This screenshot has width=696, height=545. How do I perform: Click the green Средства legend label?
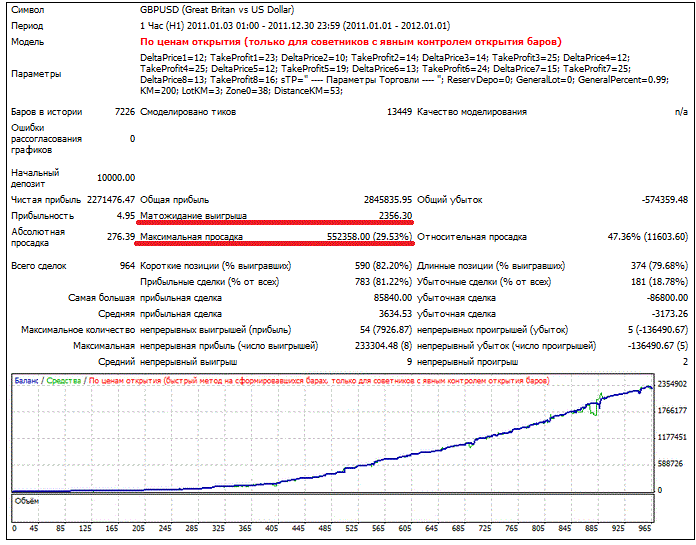[63, 381]
